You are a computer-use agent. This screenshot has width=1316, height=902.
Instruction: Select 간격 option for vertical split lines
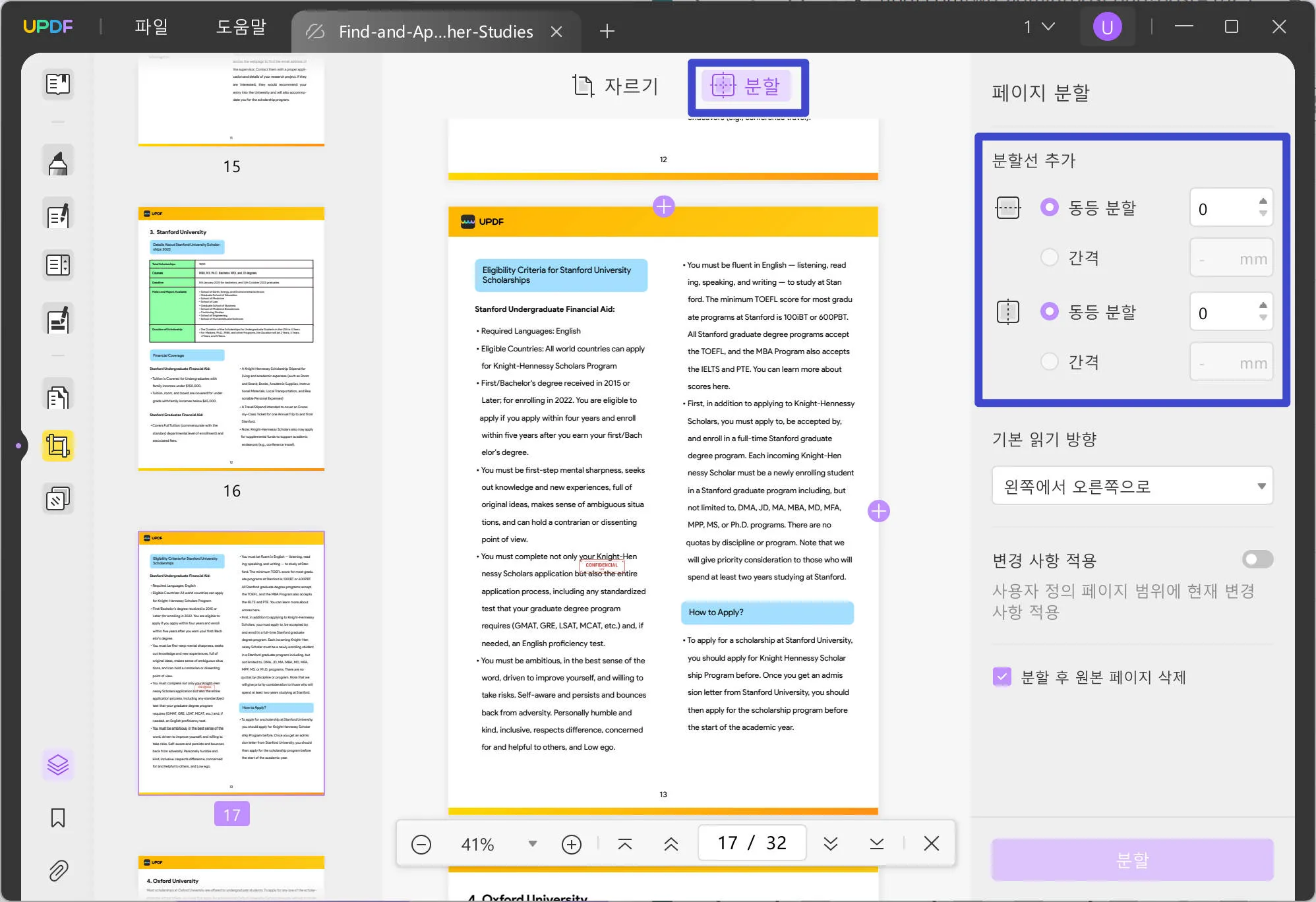pos(1050,361)
